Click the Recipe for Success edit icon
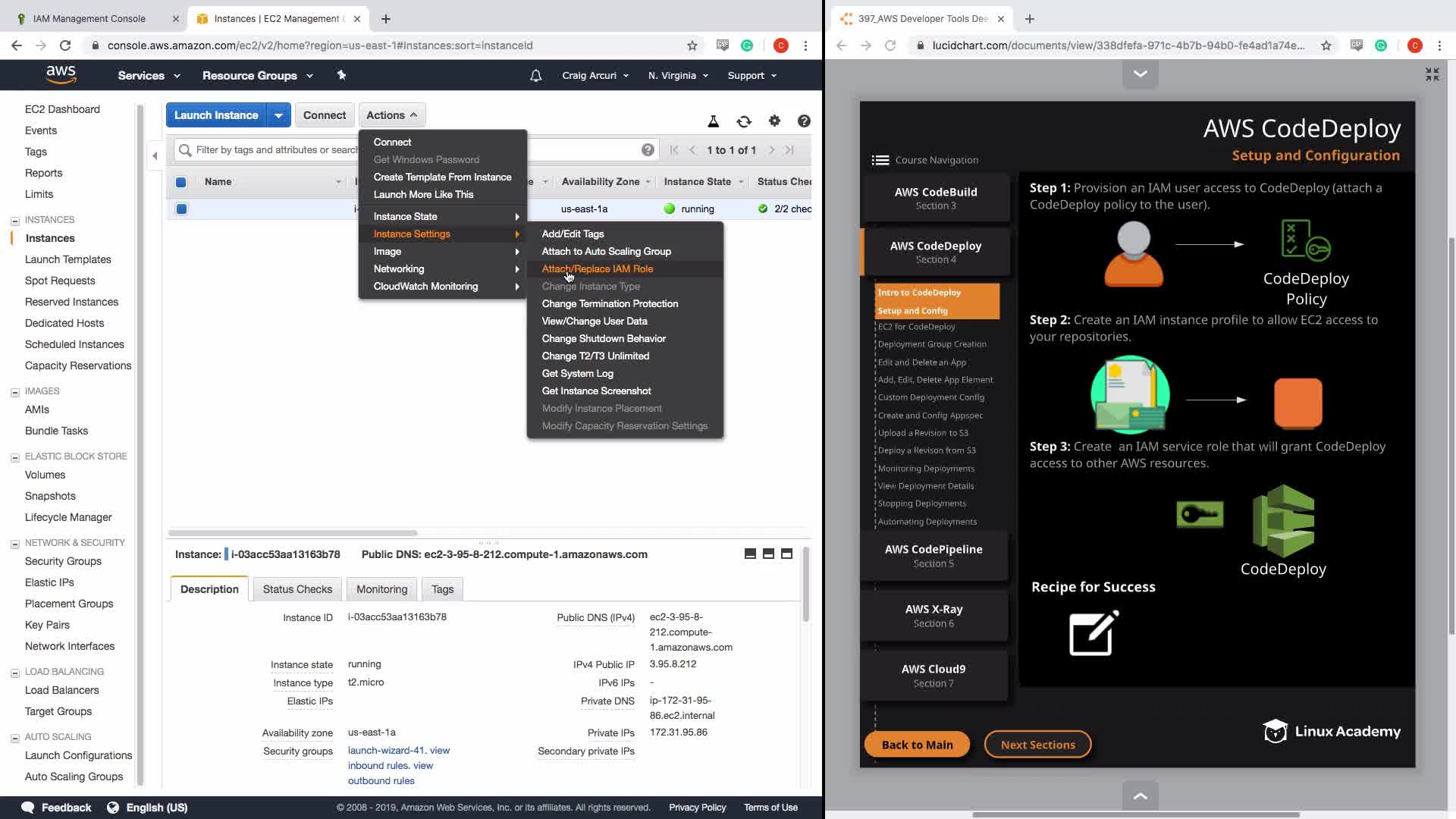The image size is (1456, 819). tap(1094, 633)
